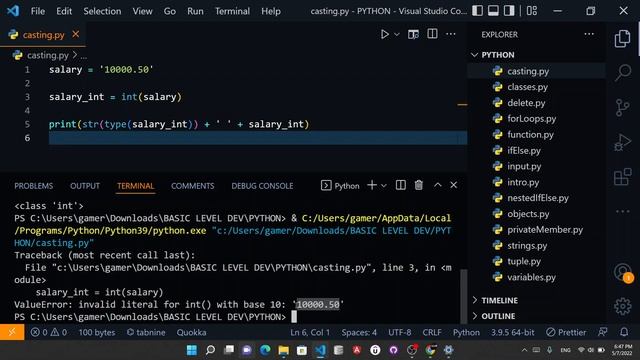Open delete.py in explorer
The image size is (640, 360).
(526, 103)
